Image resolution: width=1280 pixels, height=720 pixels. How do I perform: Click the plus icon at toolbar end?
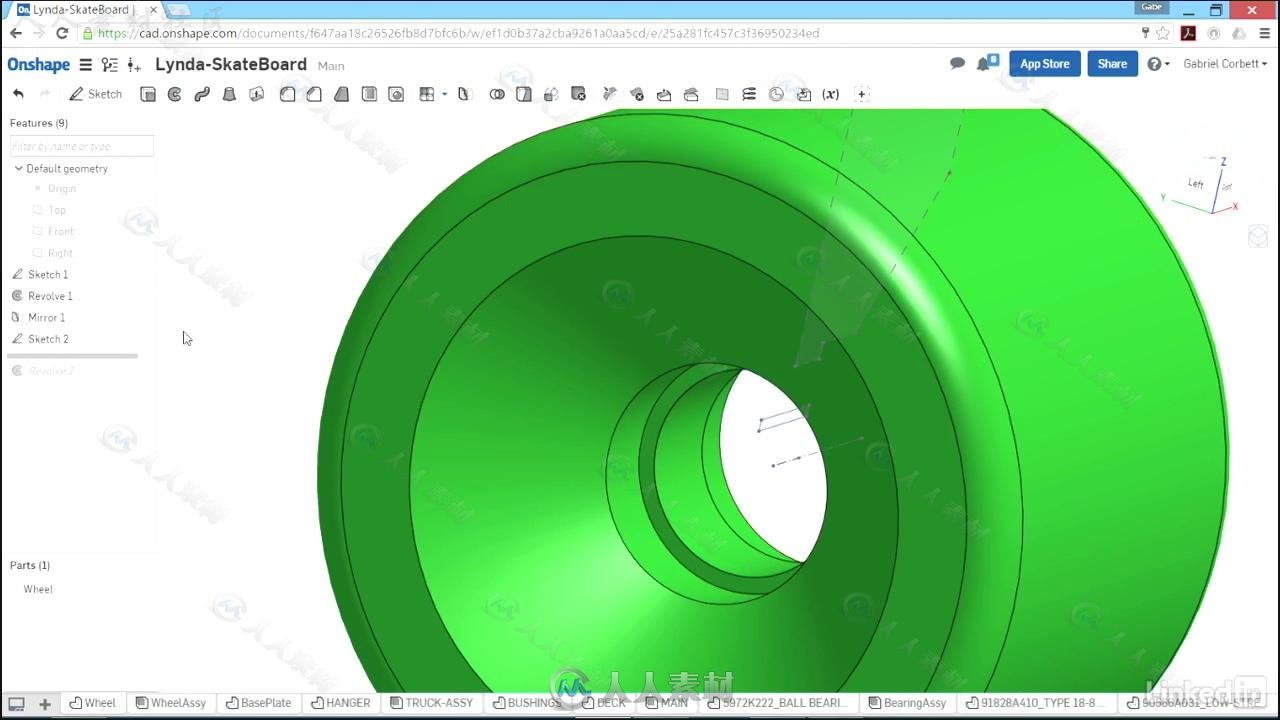[862, 94]
